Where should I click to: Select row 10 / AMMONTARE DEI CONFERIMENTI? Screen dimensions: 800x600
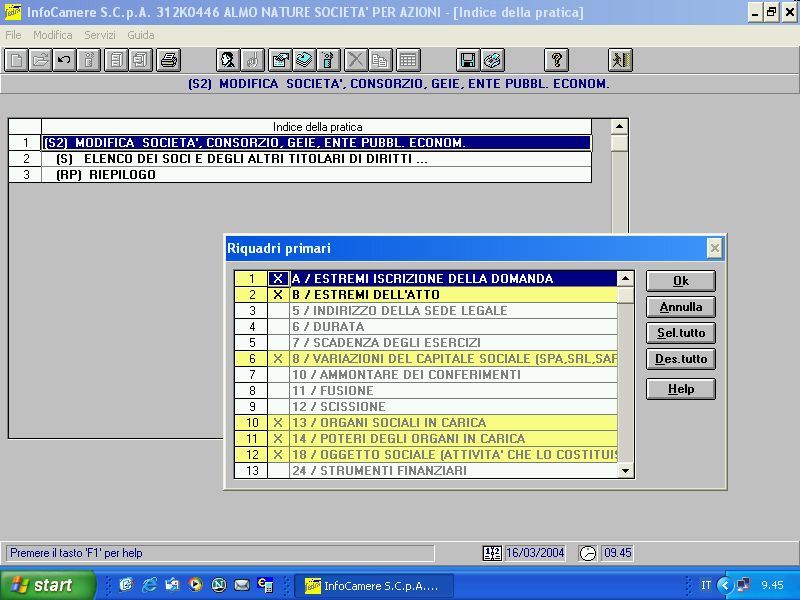pos(453,374)
